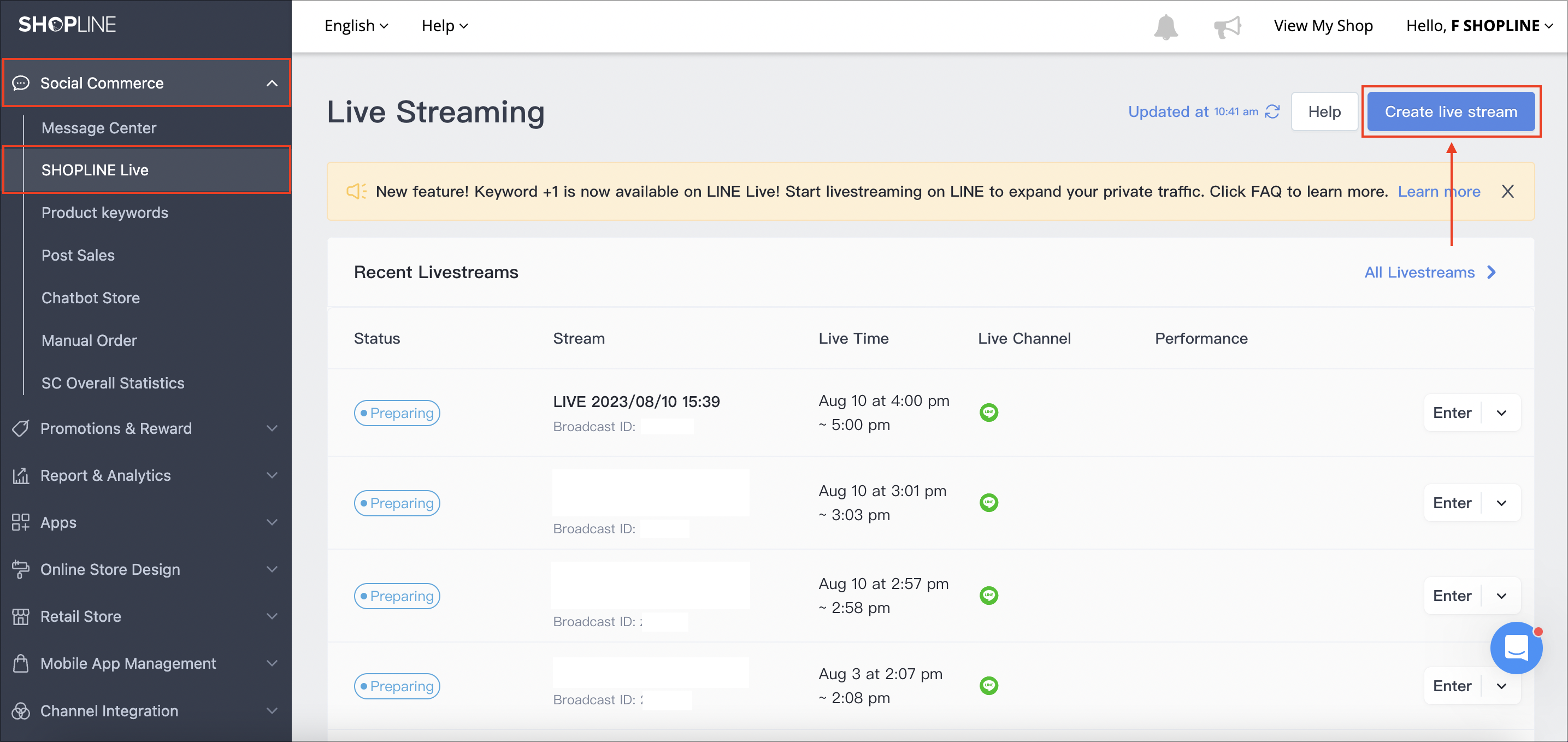The image size is (1568, 742).
Task: Click the Preparing status of the Aug 3 stream
Action: tap(397, 685)
